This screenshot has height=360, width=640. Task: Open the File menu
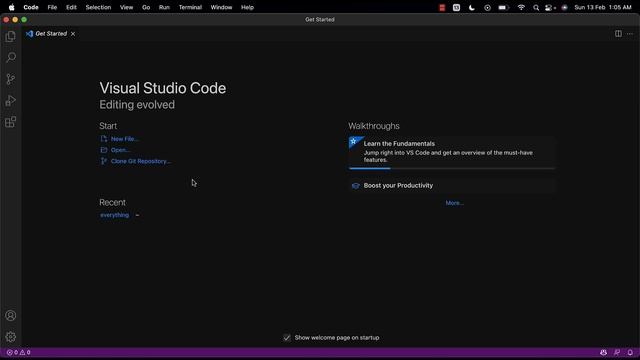(x=52, y=7)
